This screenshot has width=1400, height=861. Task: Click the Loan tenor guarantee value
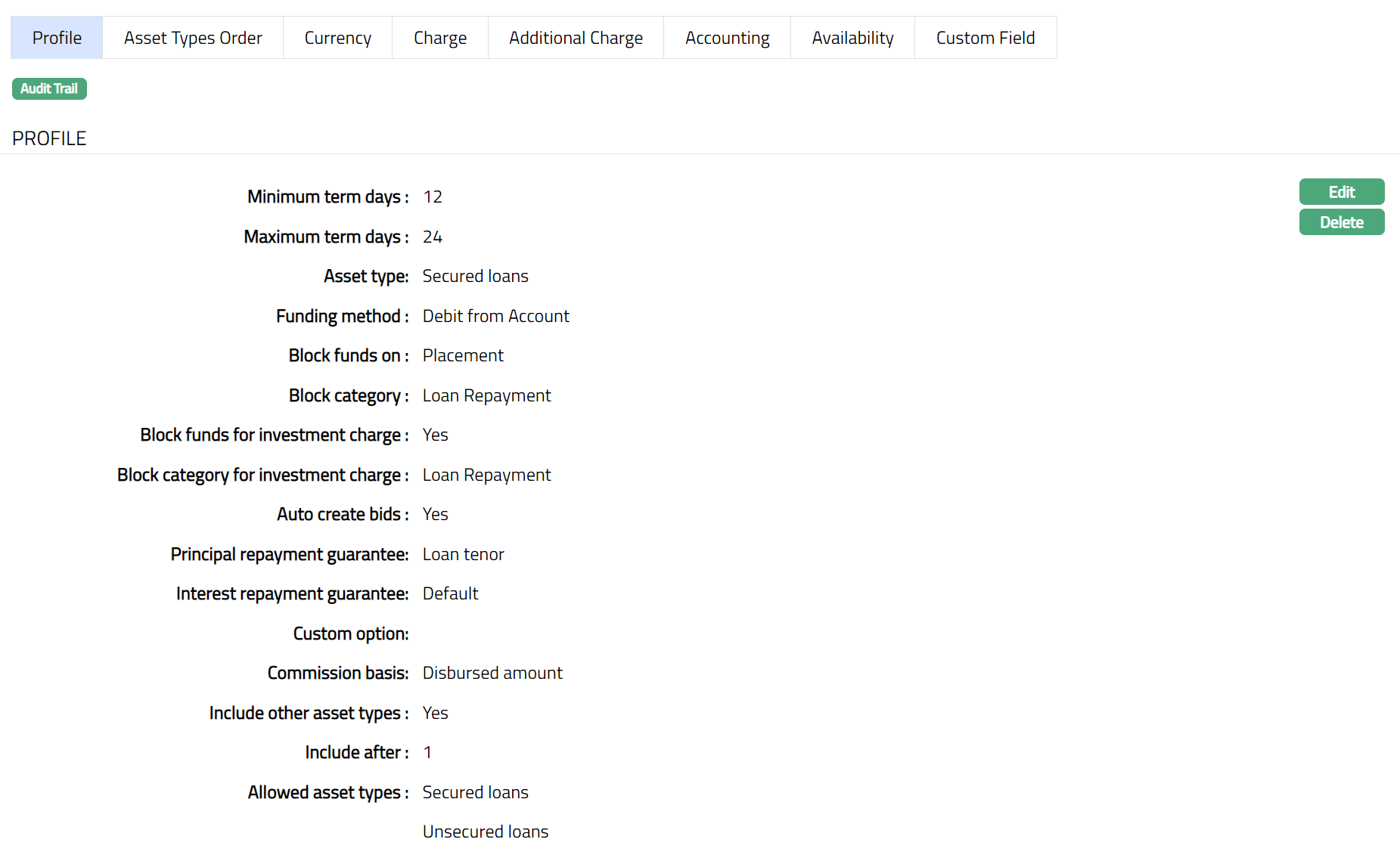[x=462, y=554]
